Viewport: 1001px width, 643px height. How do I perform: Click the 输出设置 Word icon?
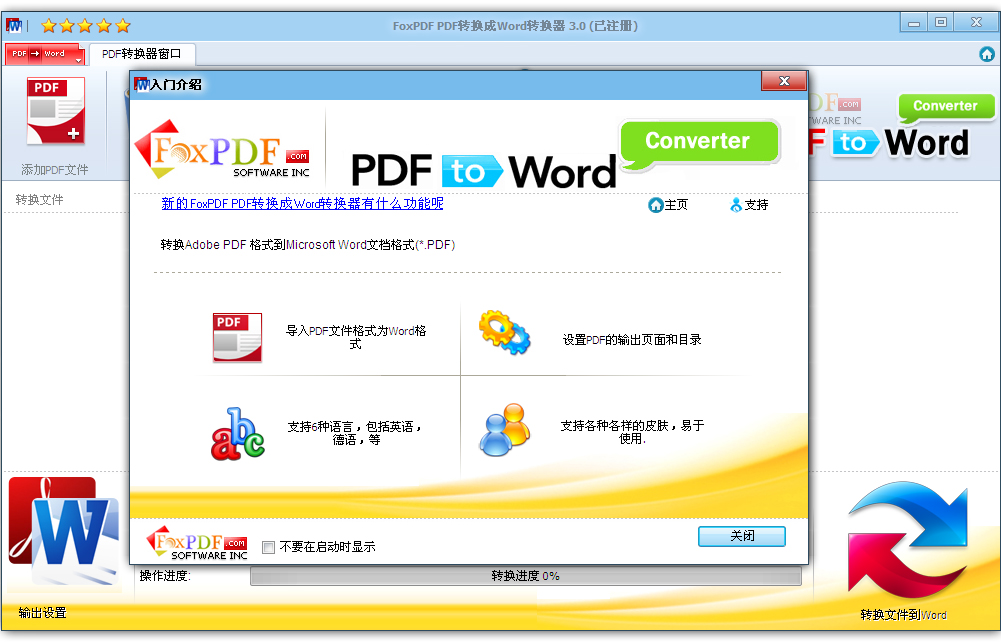click(x=64, y=531)
